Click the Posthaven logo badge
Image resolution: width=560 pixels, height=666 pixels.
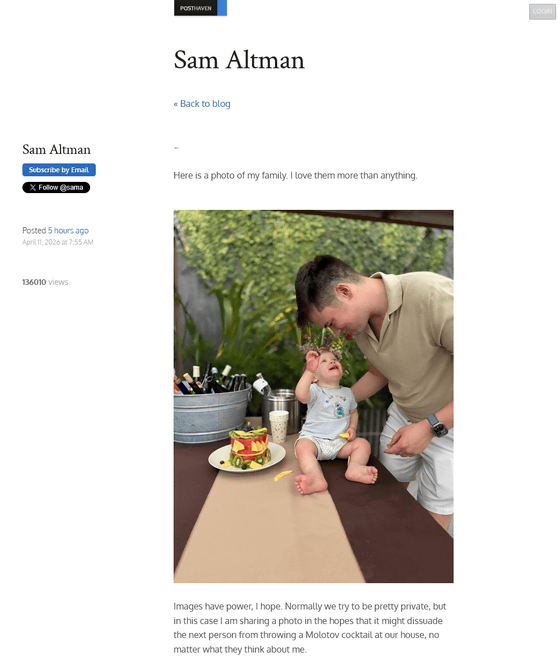click(x=195, y=8)
